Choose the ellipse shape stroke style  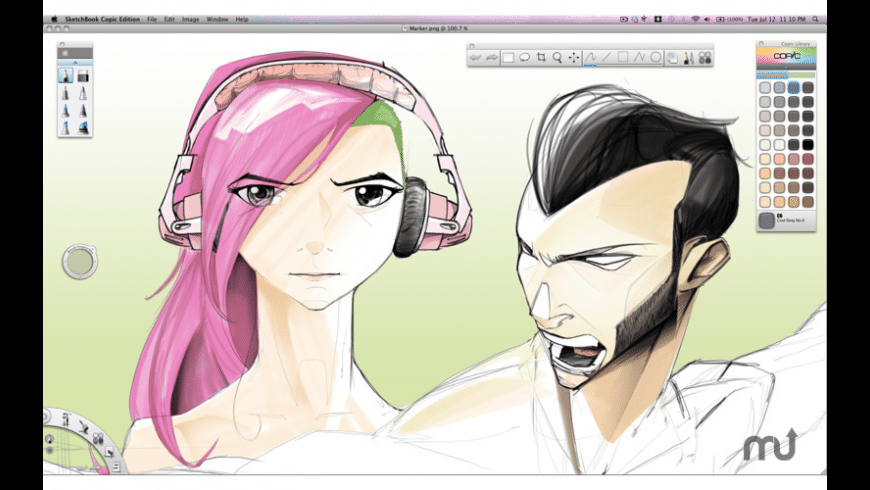point(656,58)
